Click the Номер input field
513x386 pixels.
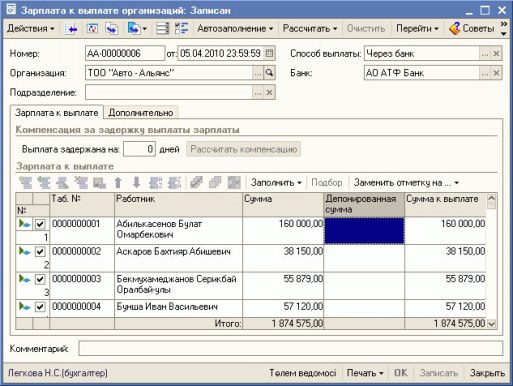click(x=125, y=53)
